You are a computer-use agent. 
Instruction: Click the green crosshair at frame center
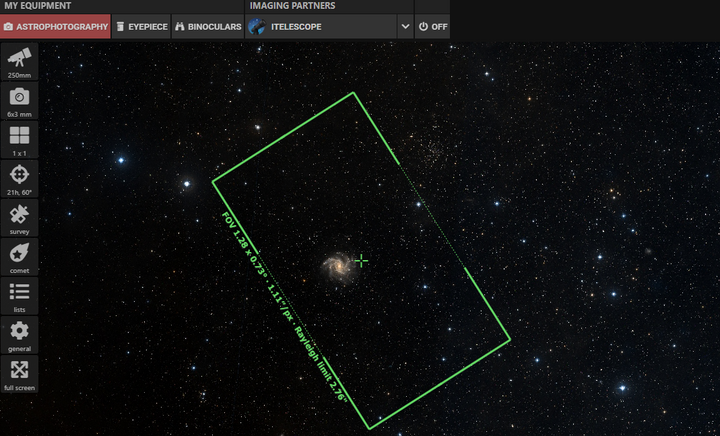(x=361, y=260)
